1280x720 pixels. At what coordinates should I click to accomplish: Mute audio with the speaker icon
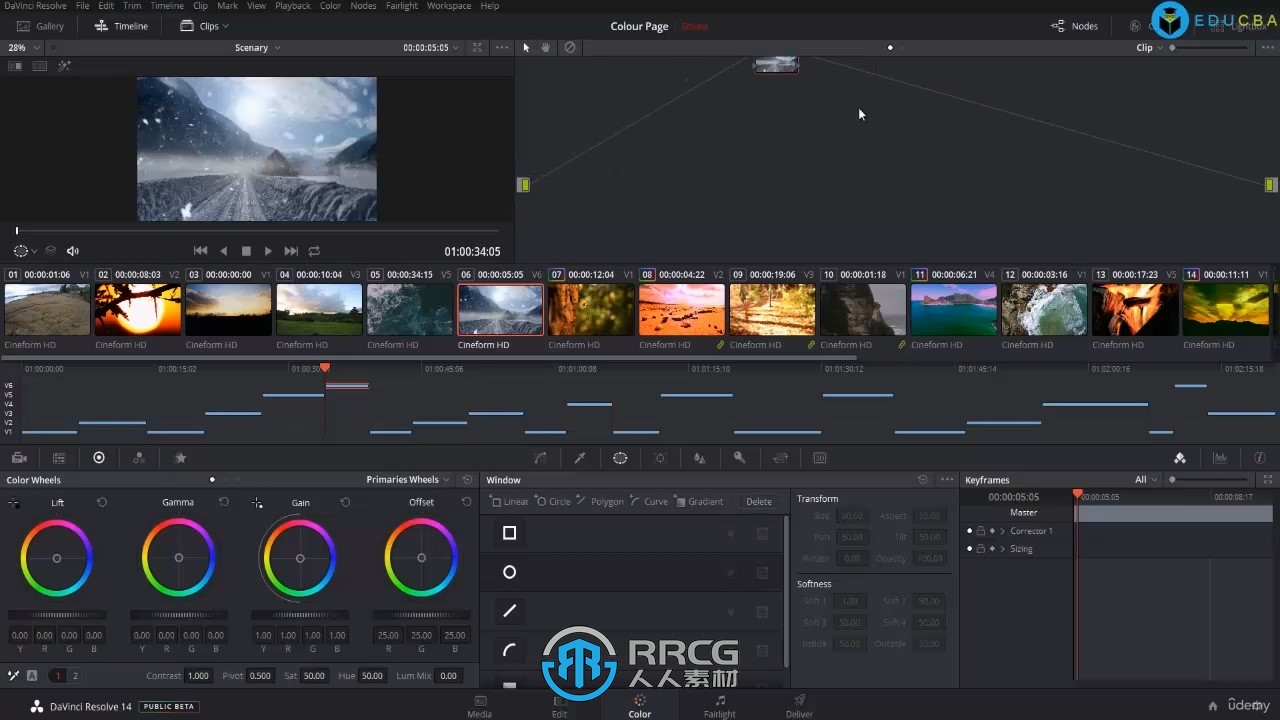73,251
